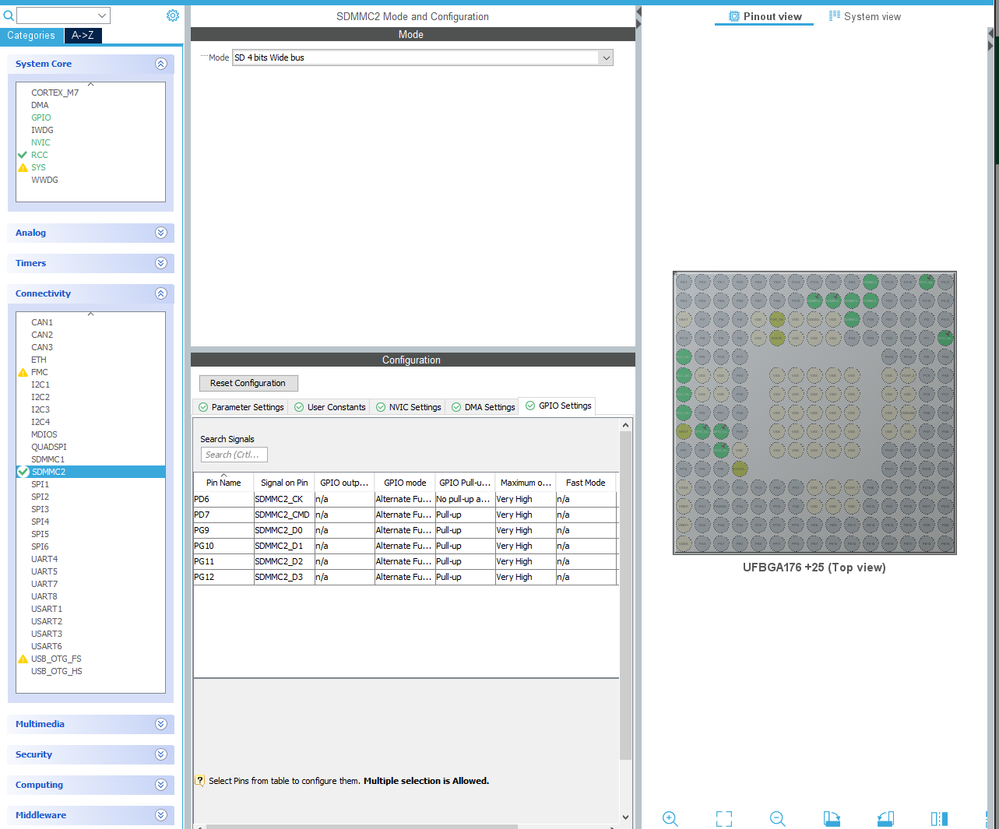Screen dimensions: 999x829
Task: Switch to the A->Z tab
Action: pos(83,36)
